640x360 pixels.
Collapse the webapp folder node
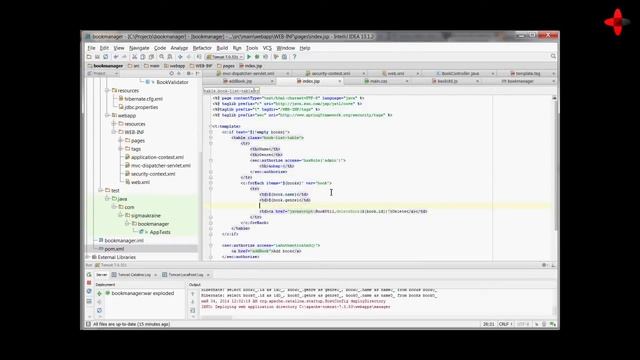click(x=107, y=116)
